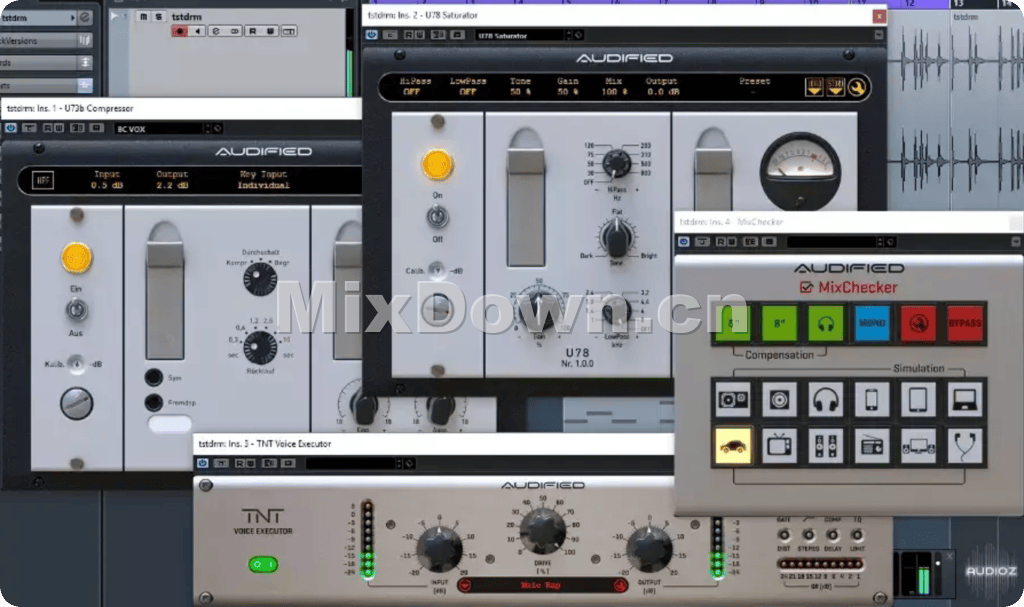Select the car simulation in MixChecker
Image resolution: width=1024 pixels, height=607 pixels.
734,445
